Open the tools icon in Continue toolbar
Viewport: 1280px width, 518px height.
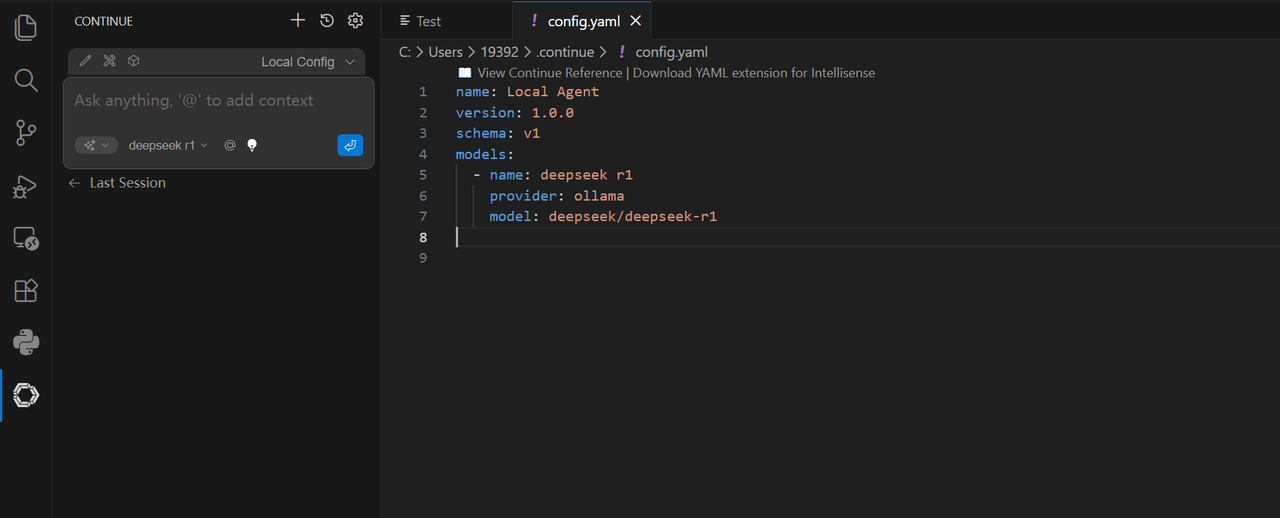pos(109,61)
